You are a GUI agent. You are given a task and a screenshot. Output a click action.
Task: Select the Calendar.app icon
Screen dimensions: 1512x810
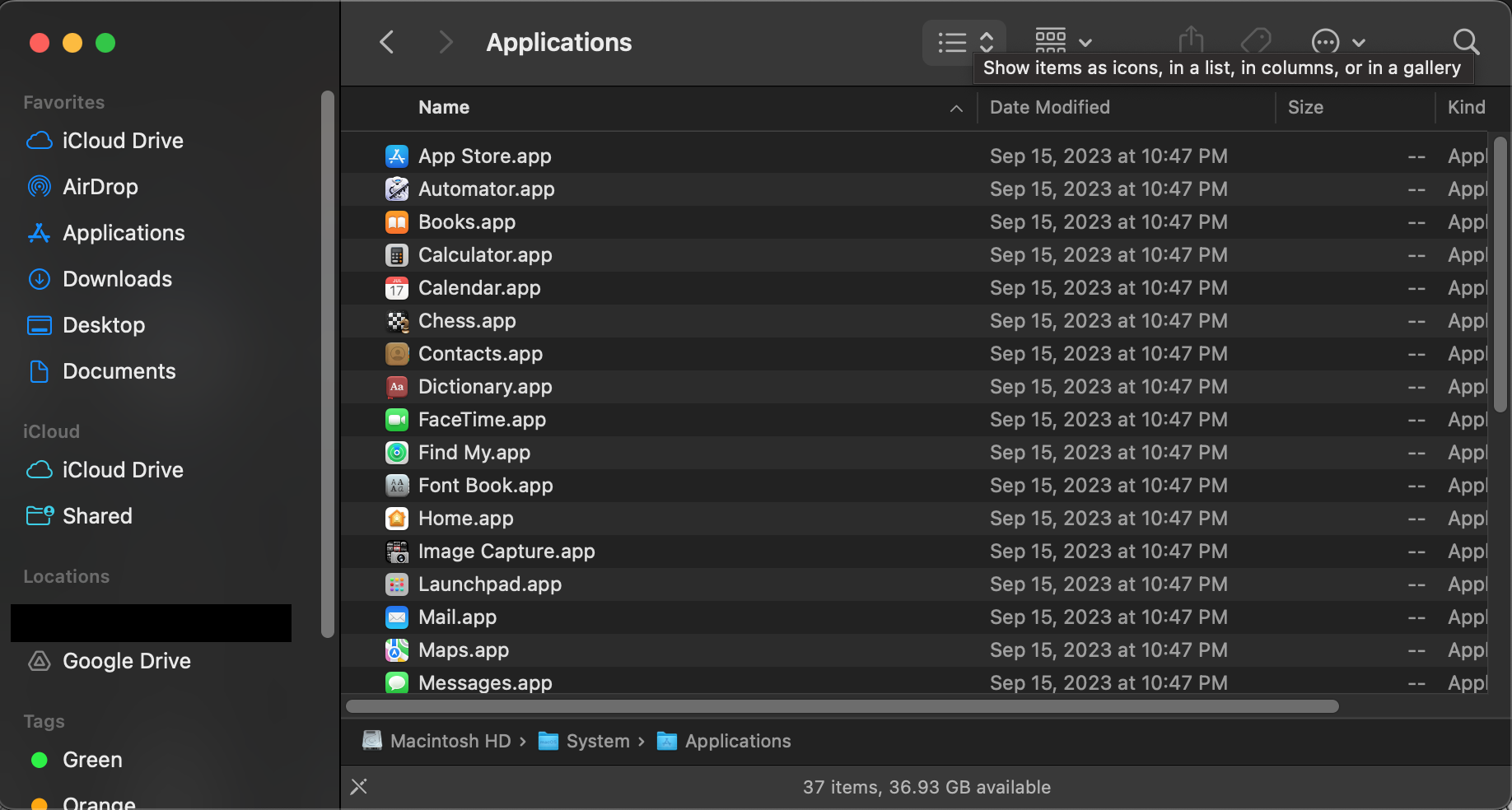click(397, 288)
